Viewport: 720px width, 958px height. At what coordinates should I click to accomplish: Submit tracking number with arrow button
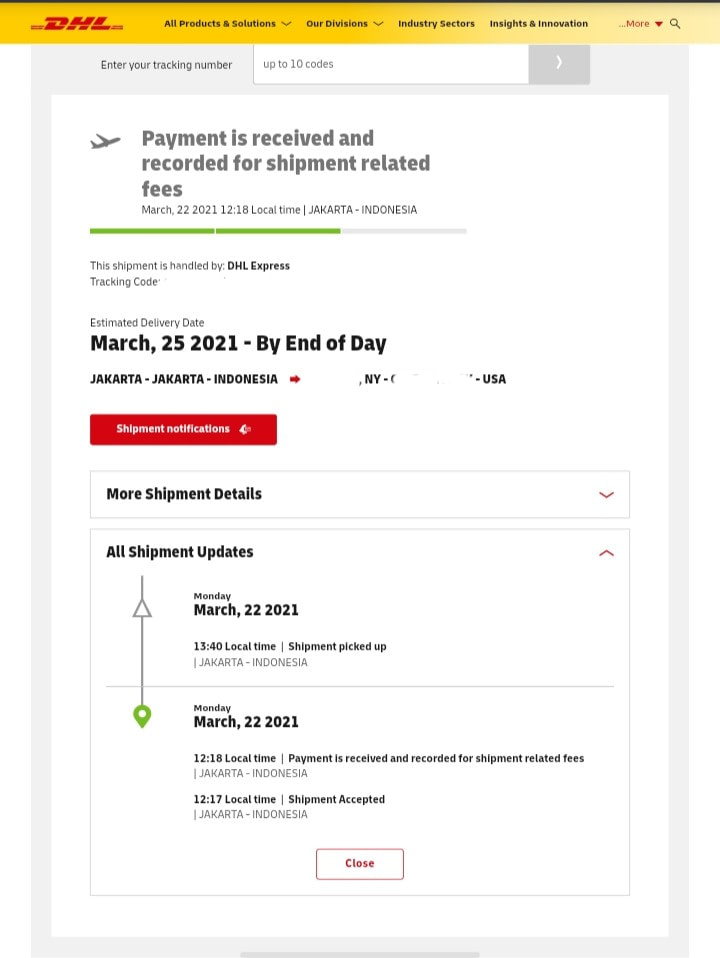coord(559,64)
